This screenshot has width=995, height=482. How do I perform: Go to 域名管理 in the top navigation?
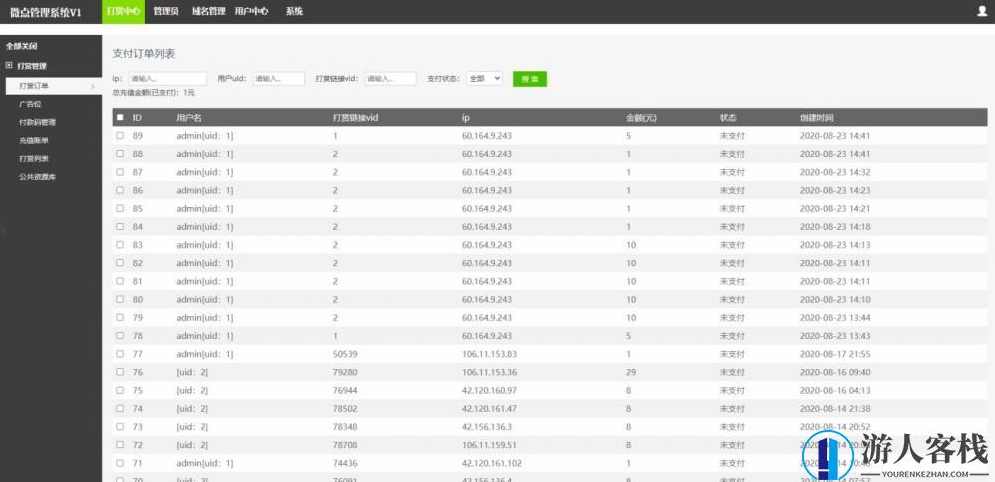point(207,11)
